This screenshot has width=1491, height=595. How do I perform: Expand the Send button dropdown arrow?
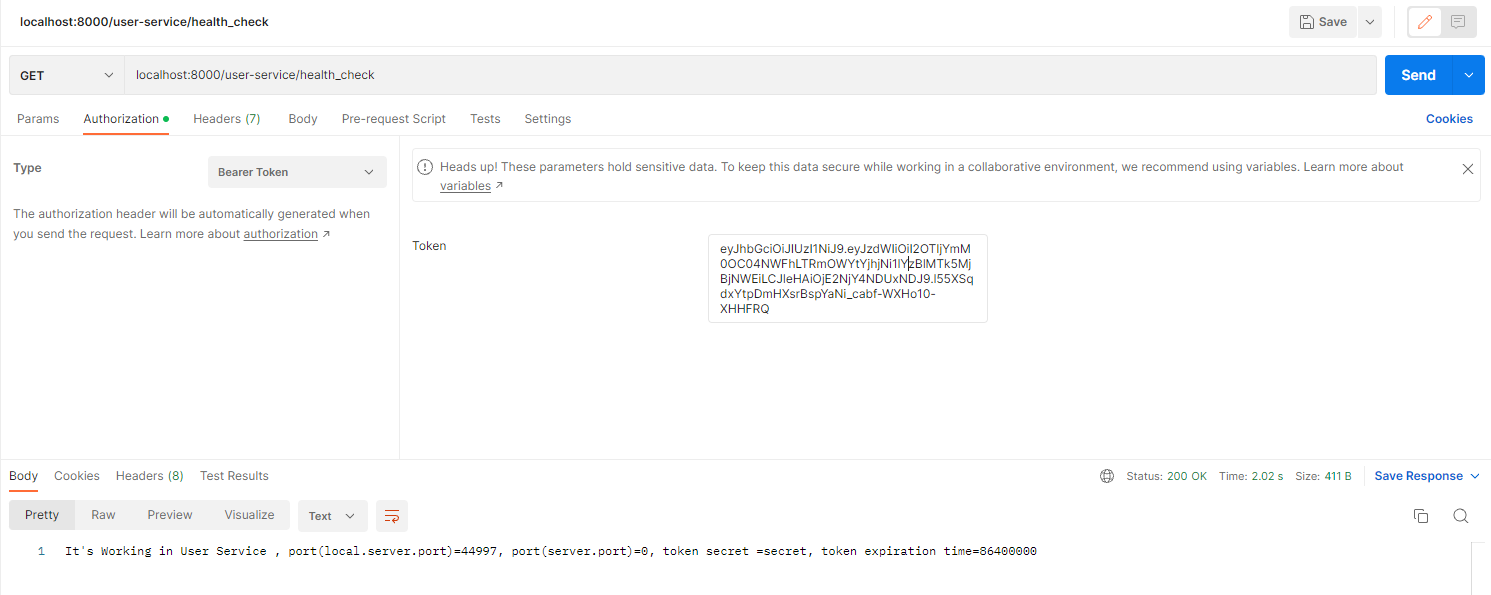(x=1468, y=75)
